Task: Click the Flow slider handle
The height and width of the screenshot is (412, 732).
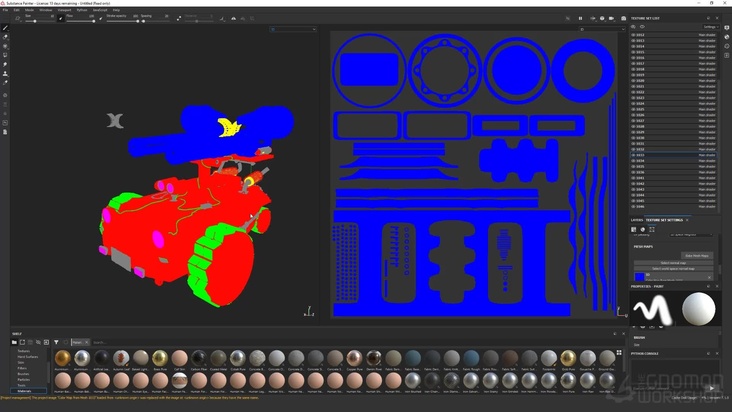Action: tap(93, 21)
